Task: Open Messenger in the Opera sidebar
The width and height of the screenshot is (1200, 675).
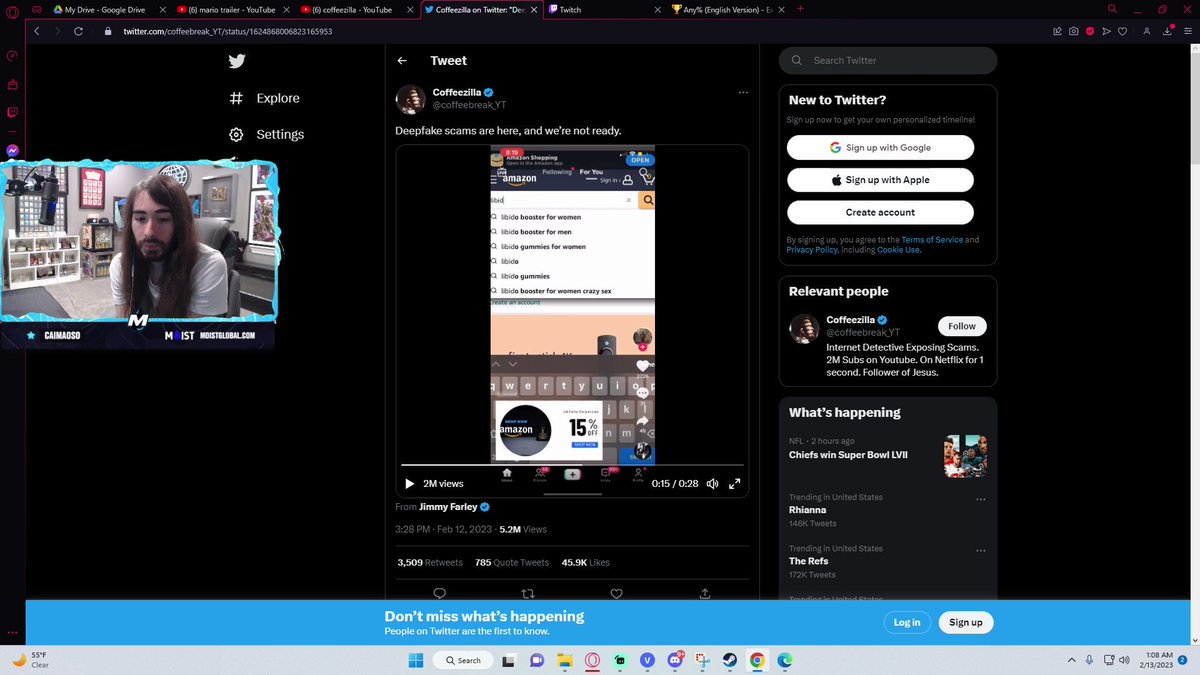Action: (12, 150)
